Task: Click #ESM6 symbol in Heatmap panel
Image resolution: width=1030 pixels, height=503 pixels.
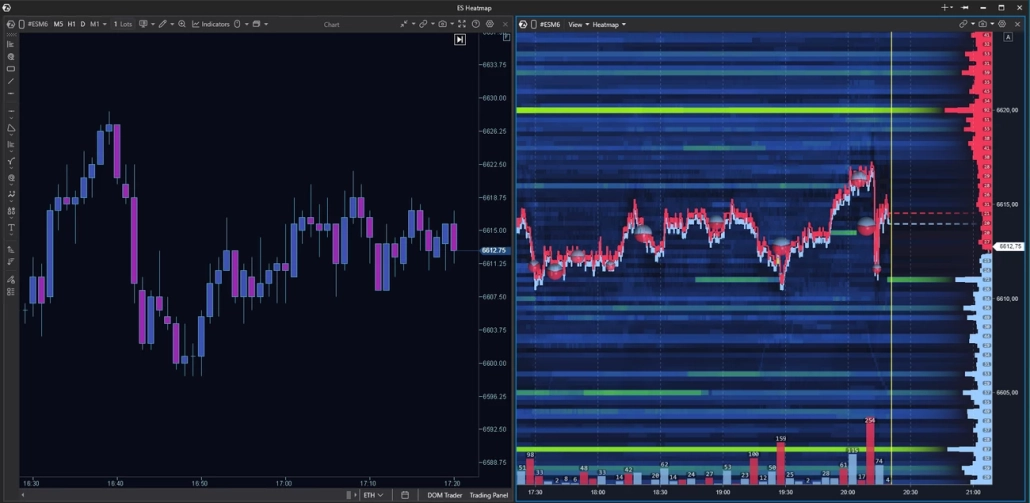Action: (x=549, y=24)
